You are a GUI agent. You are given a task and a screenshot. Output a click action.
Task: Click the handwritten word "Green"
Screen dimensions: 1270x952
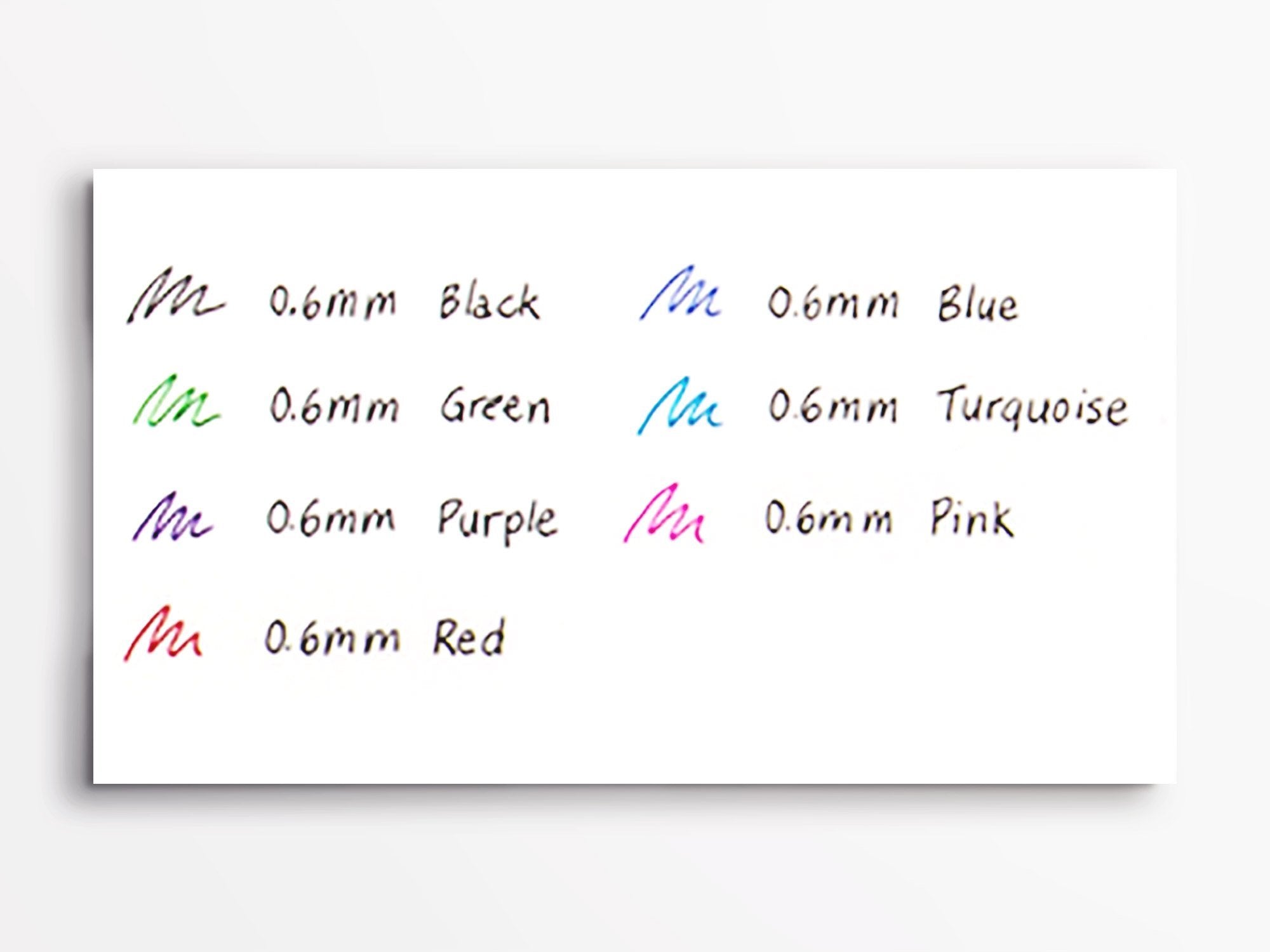tap(495, 406)
